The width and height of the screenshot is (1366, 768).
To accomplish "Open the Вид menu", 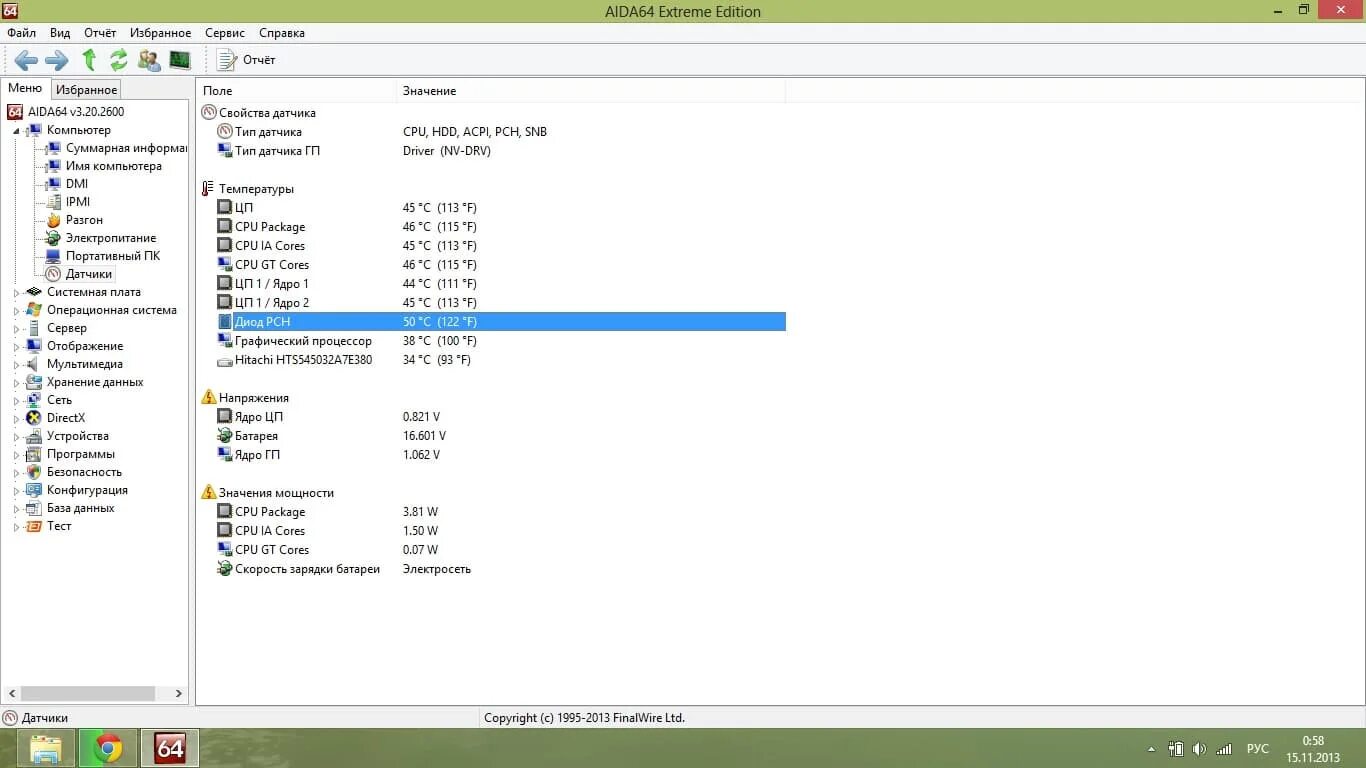I will coord(60,33).
